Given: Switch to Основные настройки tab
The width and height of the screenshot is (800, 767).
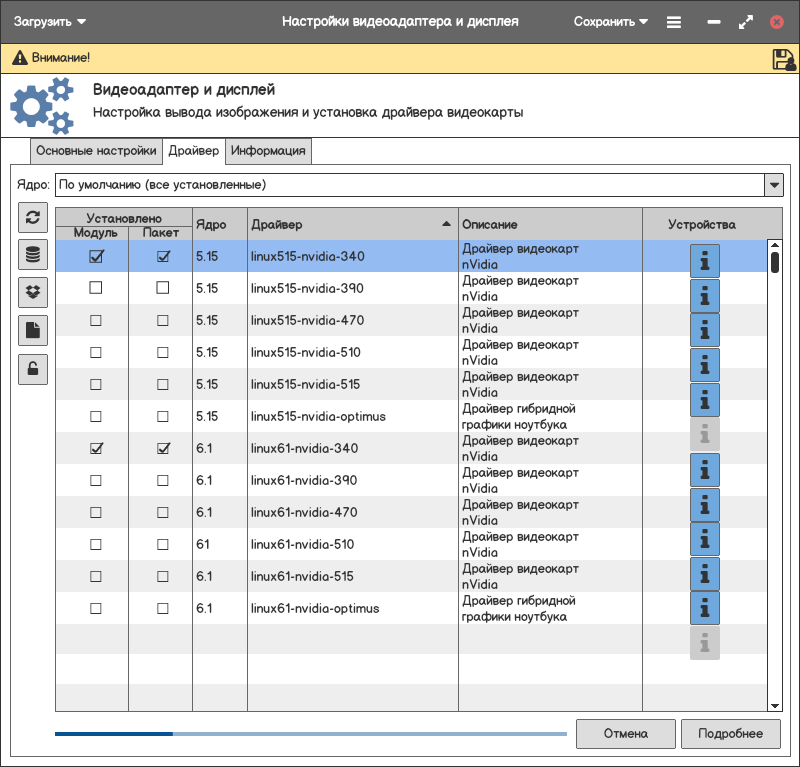Looking at the screenshot, I should click(x=96, y=151).
